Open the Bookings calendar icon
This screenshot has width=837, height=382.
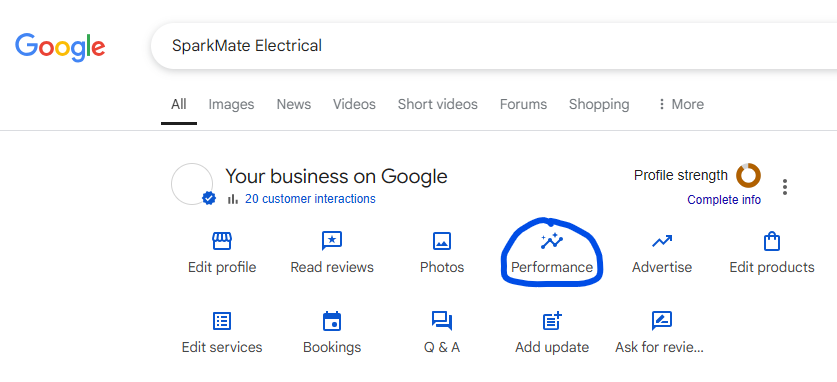click(331, 321)
